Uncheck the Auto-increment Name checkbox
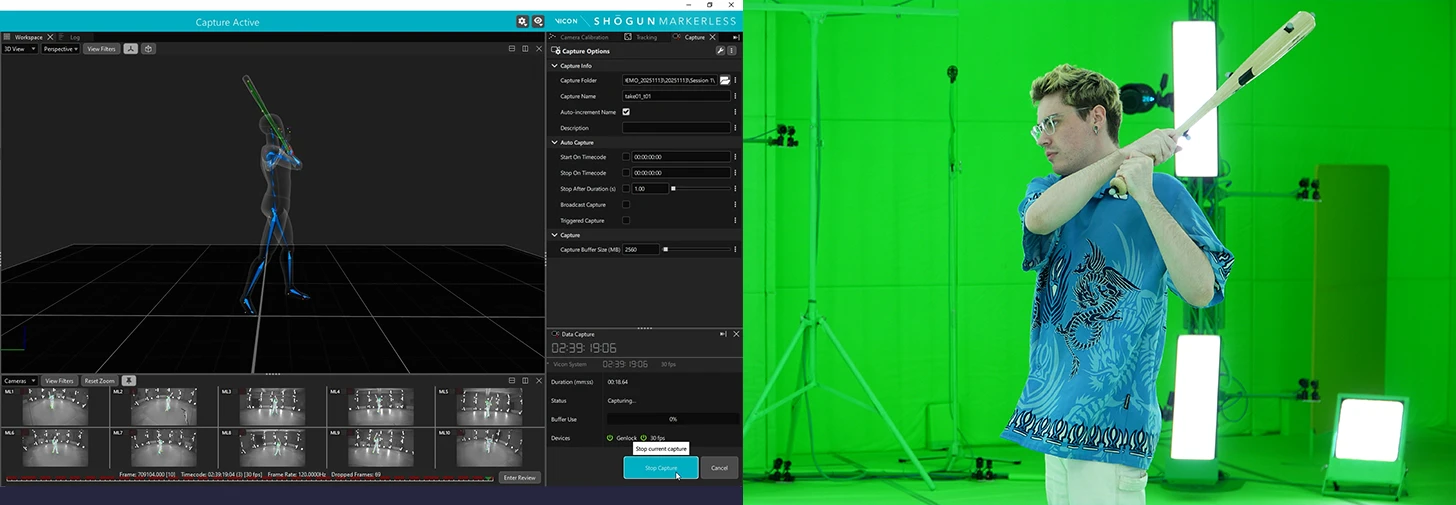1456x505 pixels. tap(626, 112)
